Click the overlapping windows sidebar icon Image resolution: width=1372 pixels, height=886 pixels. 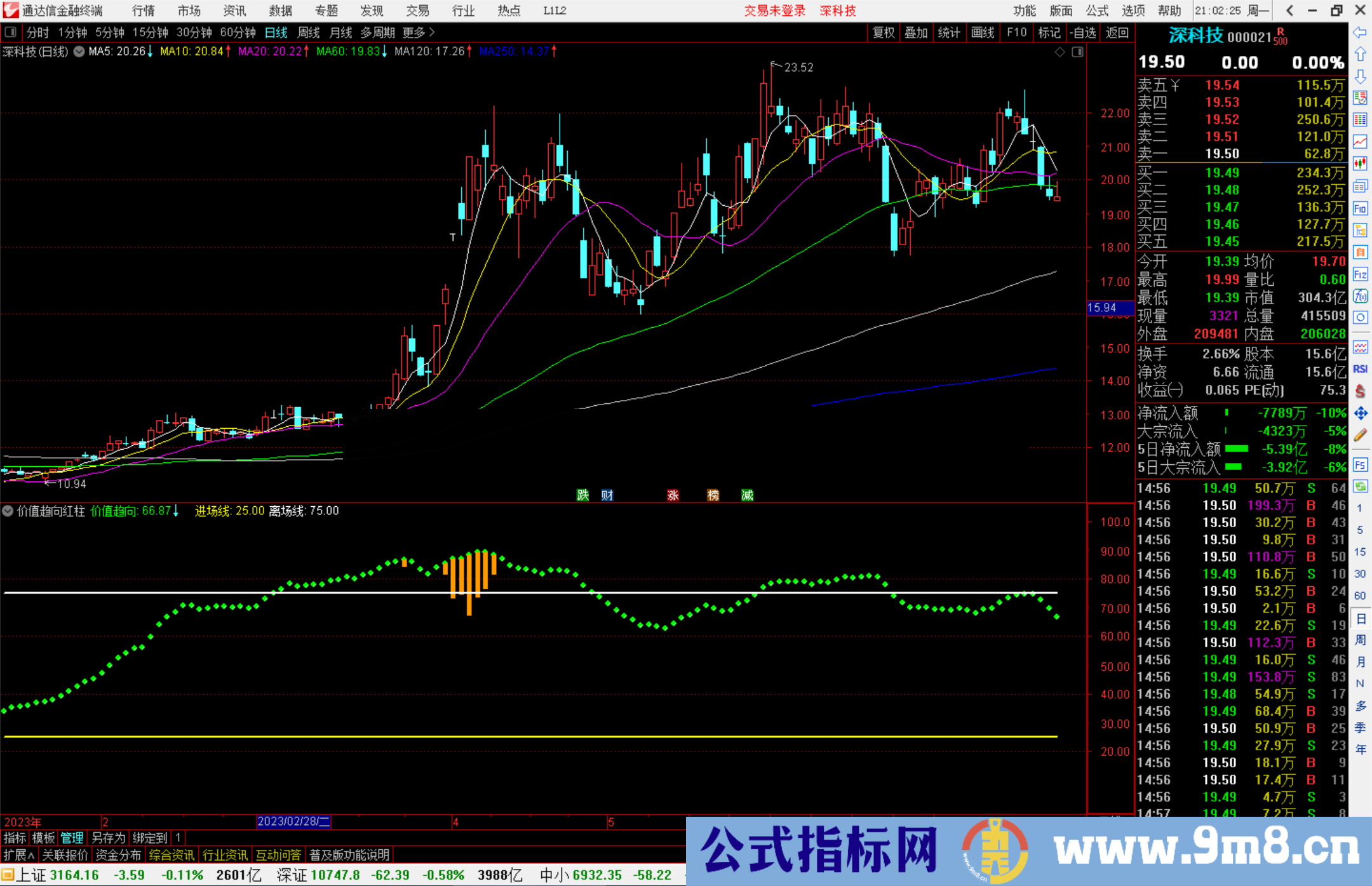click(x=1360, y=186)
